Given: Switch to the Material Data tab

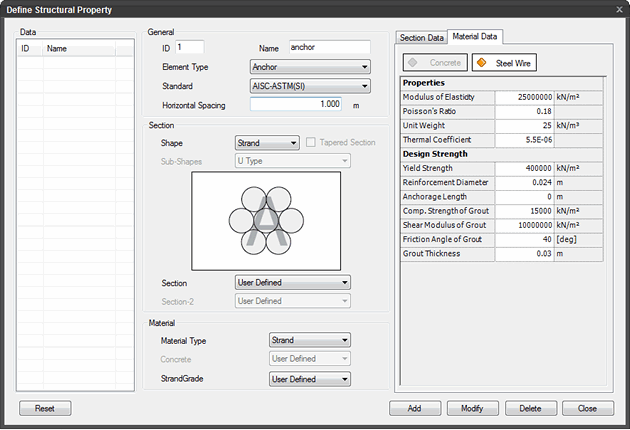Looking at the screenshot, I should [475, 36].
